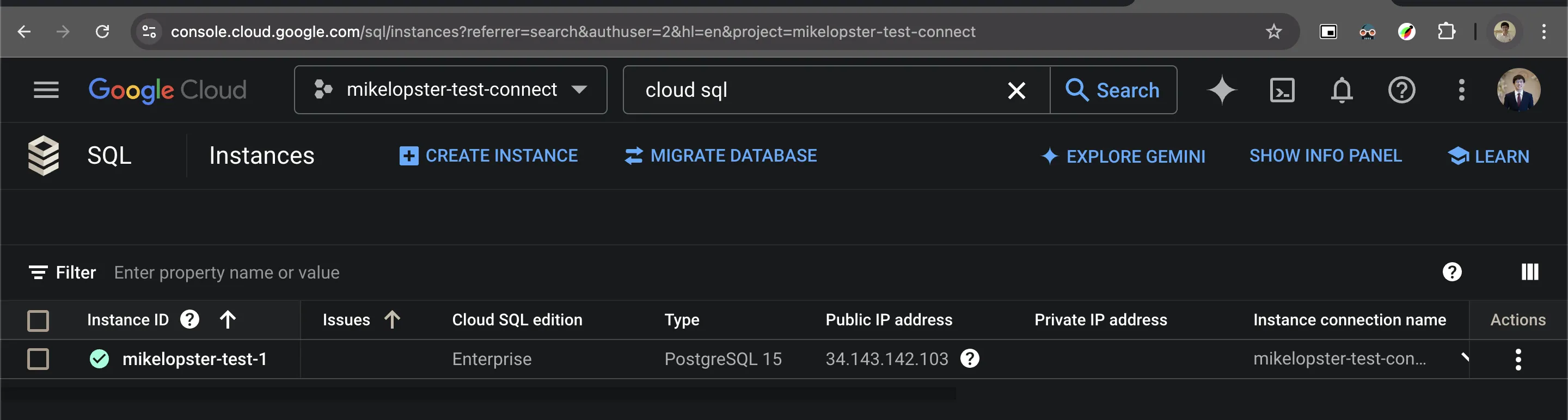
Task: Click EXPLORE GEMINI
Action: tap(1123, 156)
